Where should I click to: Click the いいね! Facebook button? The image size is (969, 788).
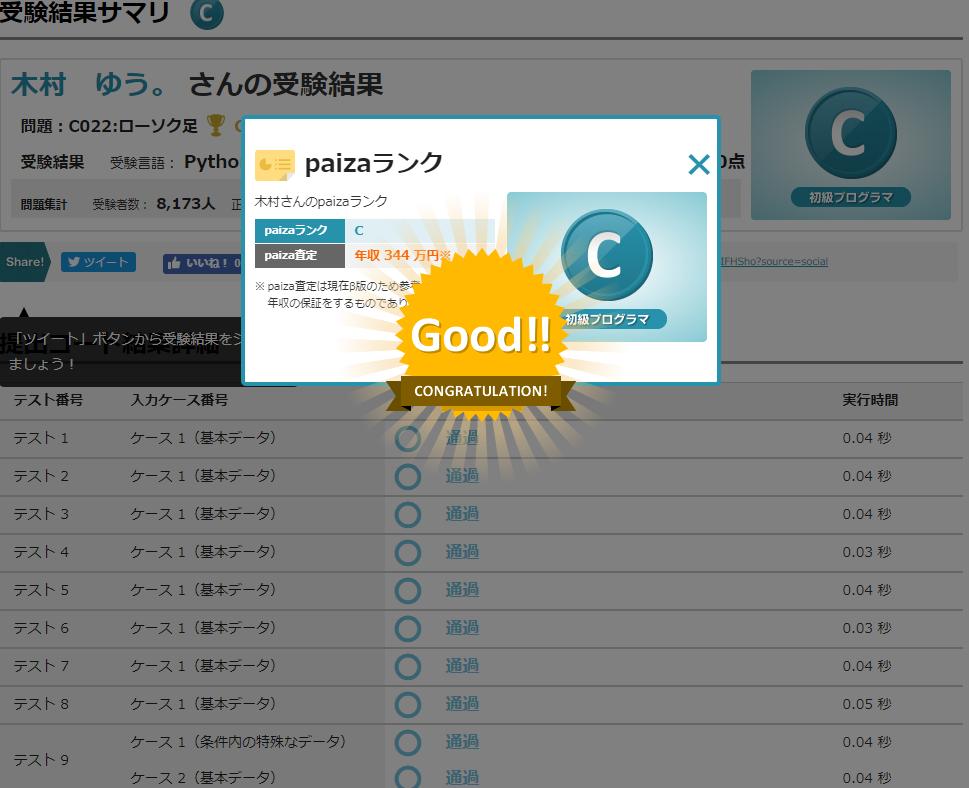pos(202,263)
